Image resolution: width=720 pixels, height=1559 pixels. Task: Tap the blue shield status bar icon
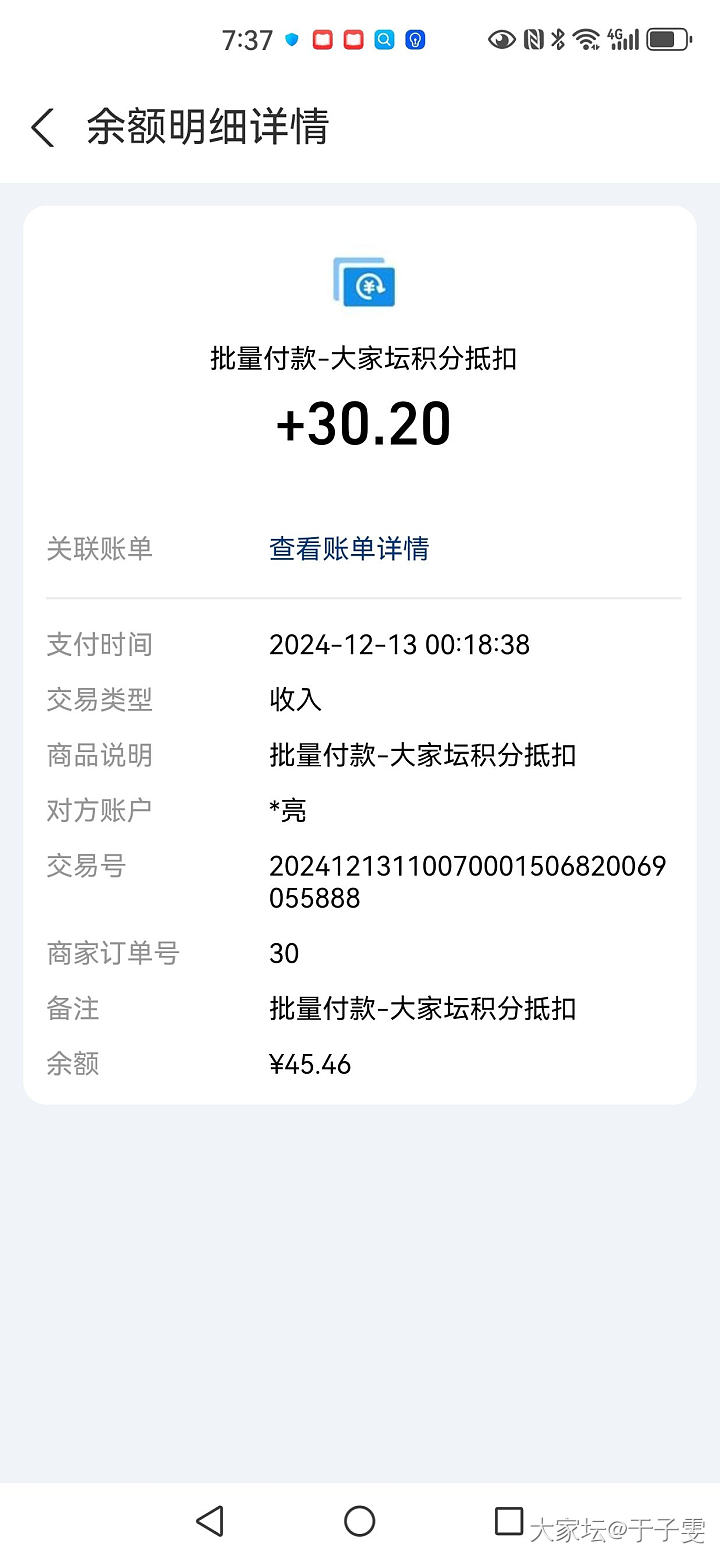pyautogui.click(x=292, y=40)
